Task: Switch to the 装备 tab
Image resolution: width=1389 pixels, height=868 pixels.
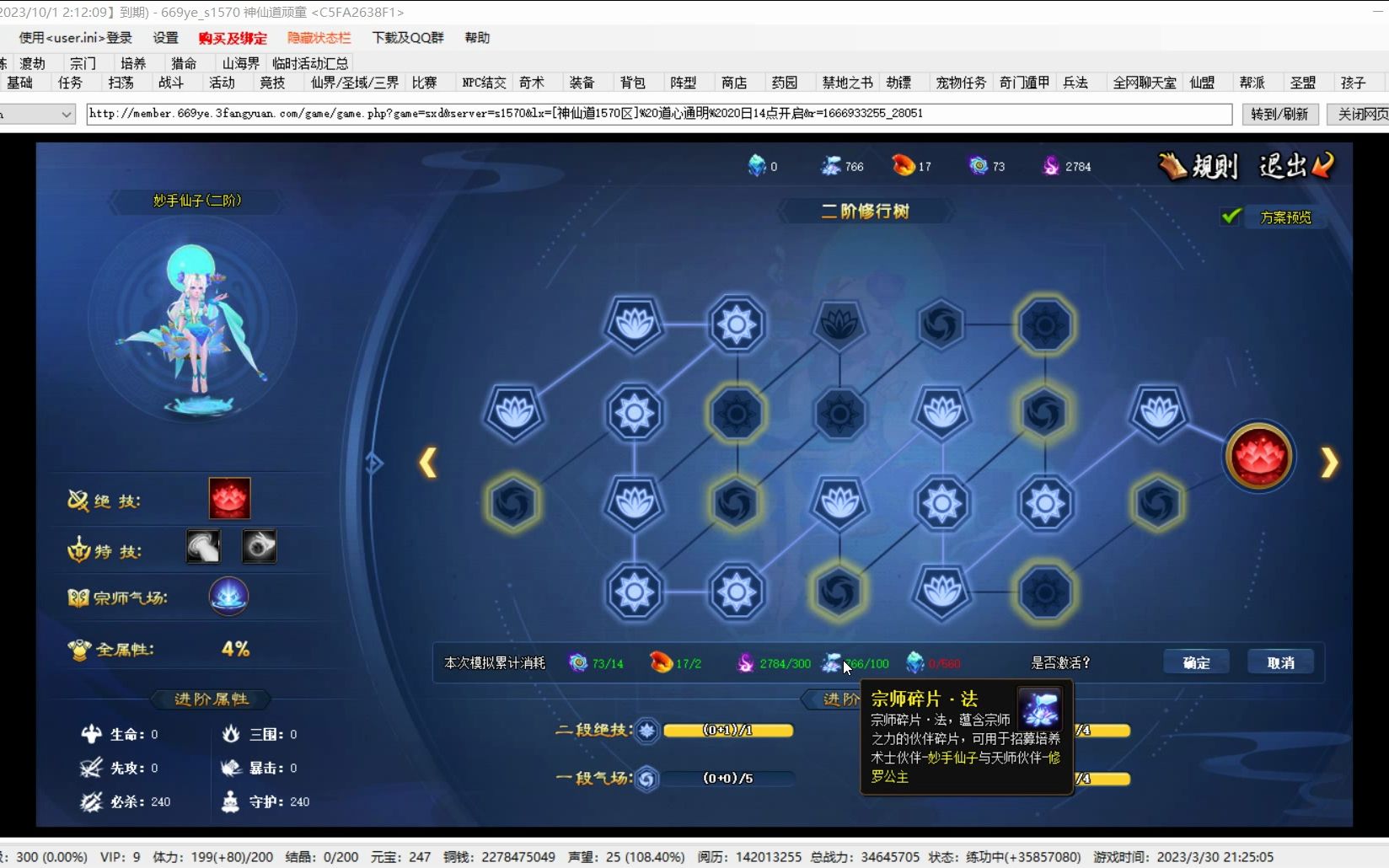Action: click(582, 83)
